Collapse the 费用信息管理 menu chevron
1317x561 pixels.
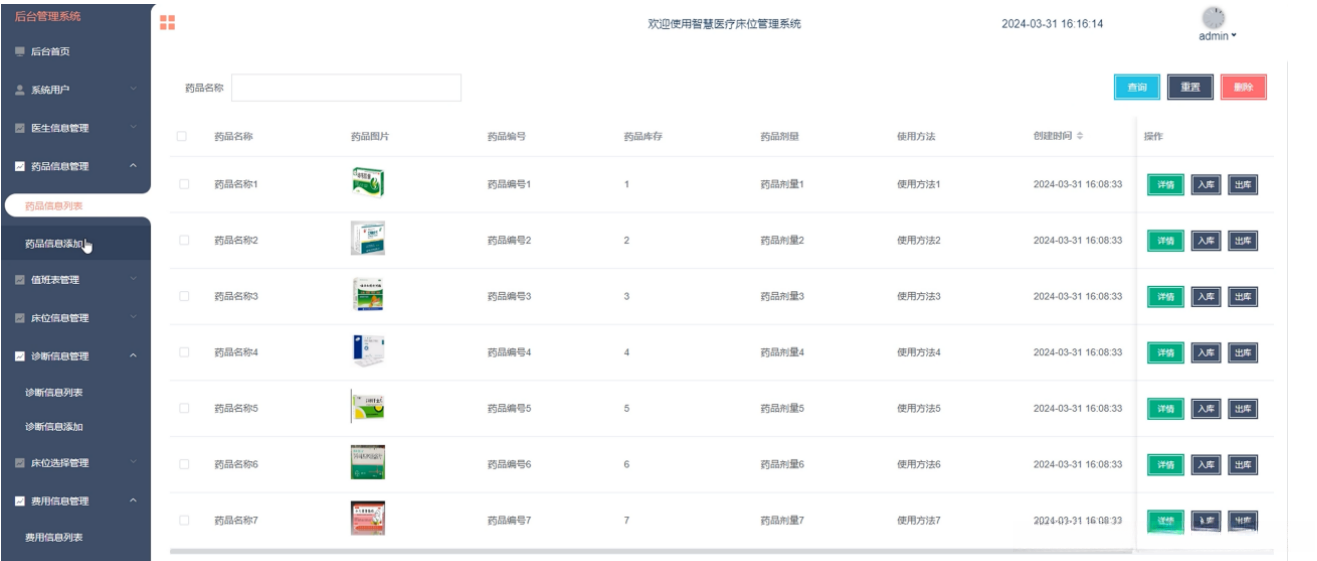(x=133, y=501)
